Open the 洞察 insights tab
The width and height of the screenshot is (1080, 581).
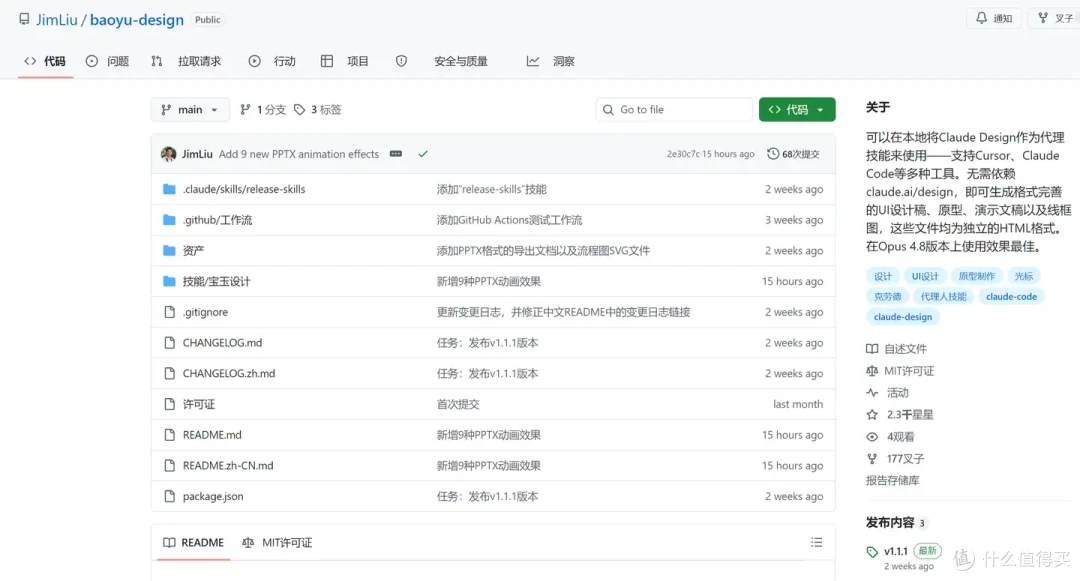coord(550,61)
